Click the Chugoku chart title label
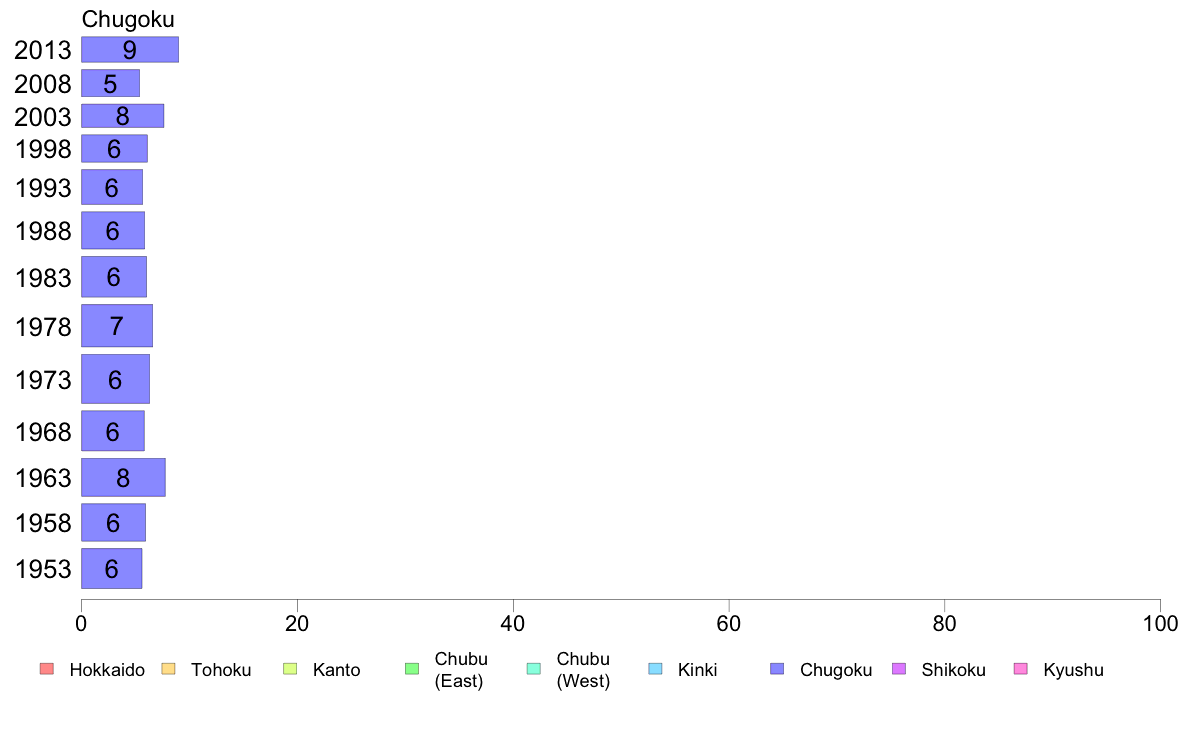The height and width of the screenshot is (736, 1188). [128, 19]
